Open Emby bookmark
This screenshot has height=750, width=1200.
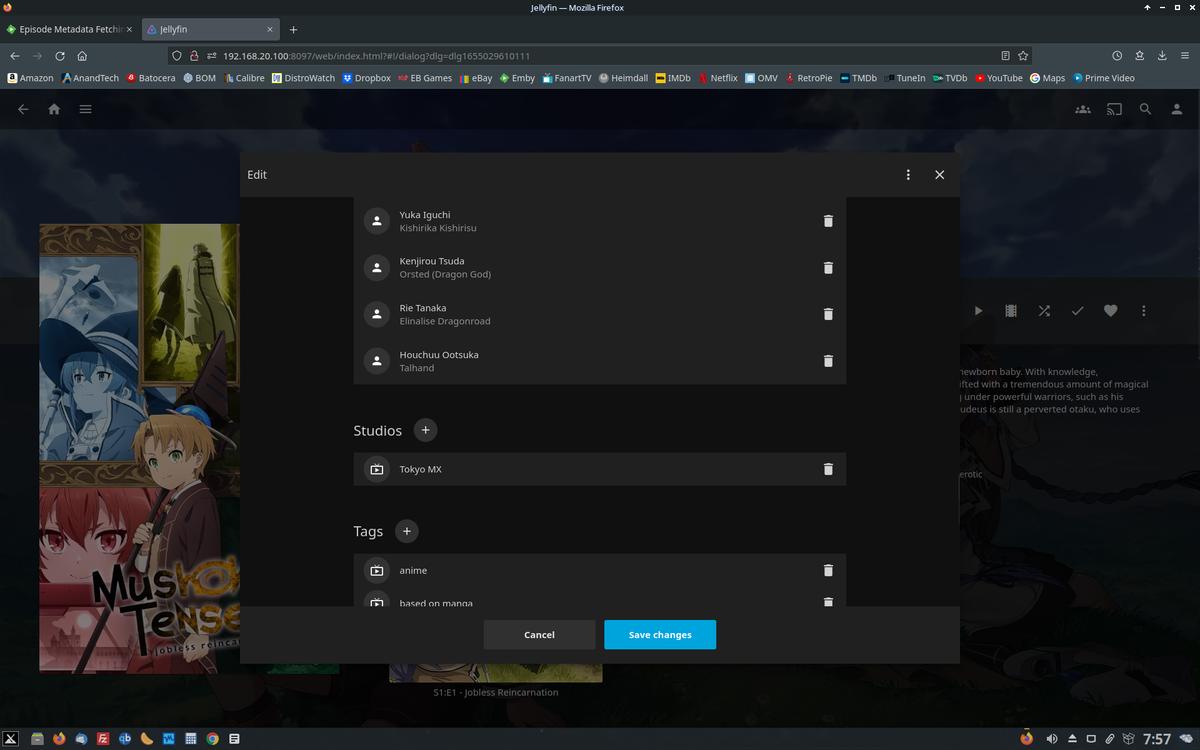tap(517, 78)
